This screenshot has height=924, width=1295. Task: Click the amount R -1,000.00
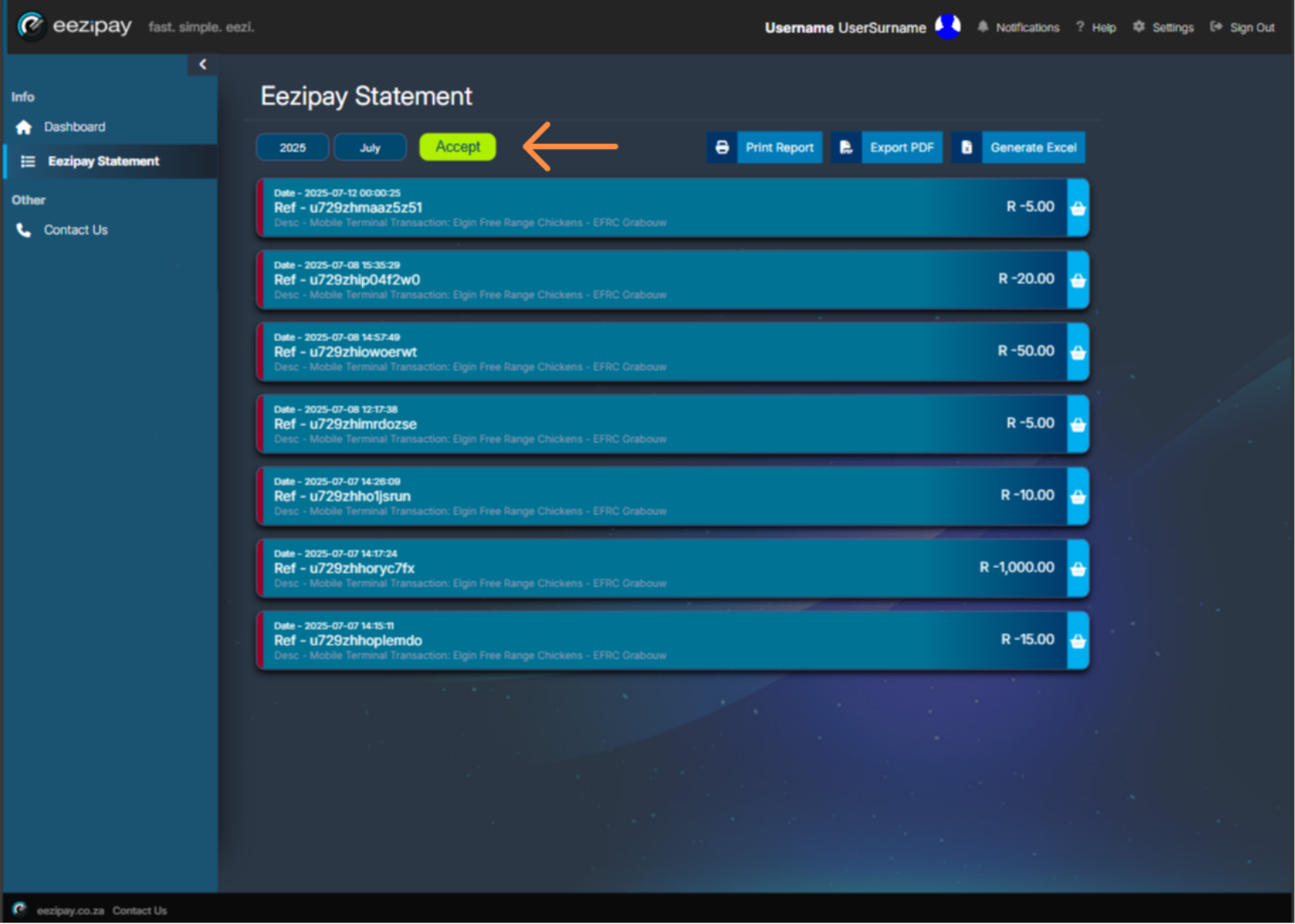coord(1017,567)
